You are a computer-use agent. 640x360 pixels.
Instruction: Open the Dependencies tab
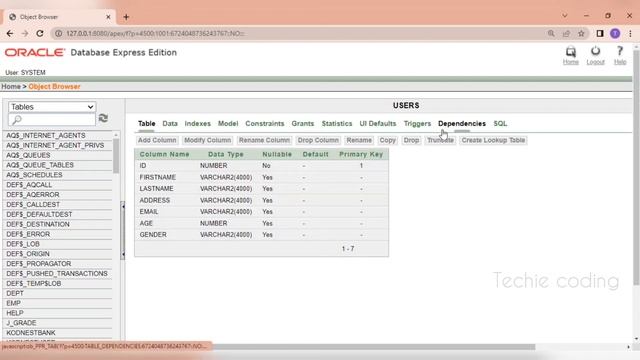pyautogui.click(x=462, y=124)
